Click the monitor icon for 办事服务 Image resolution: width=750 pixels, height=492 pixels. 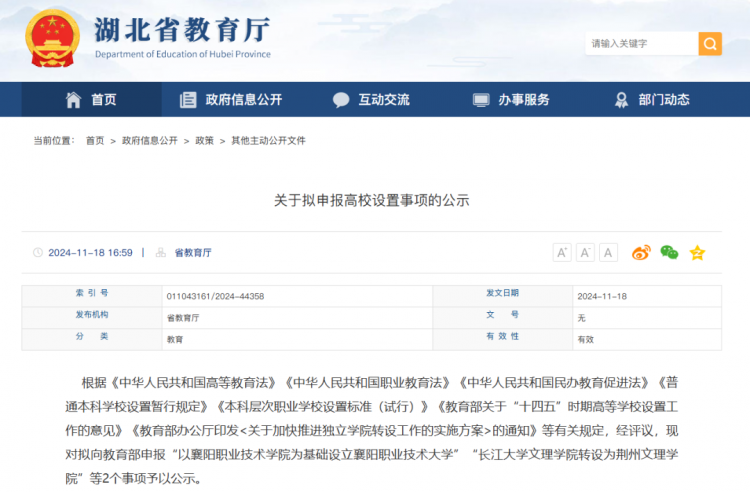coord(481,100)
